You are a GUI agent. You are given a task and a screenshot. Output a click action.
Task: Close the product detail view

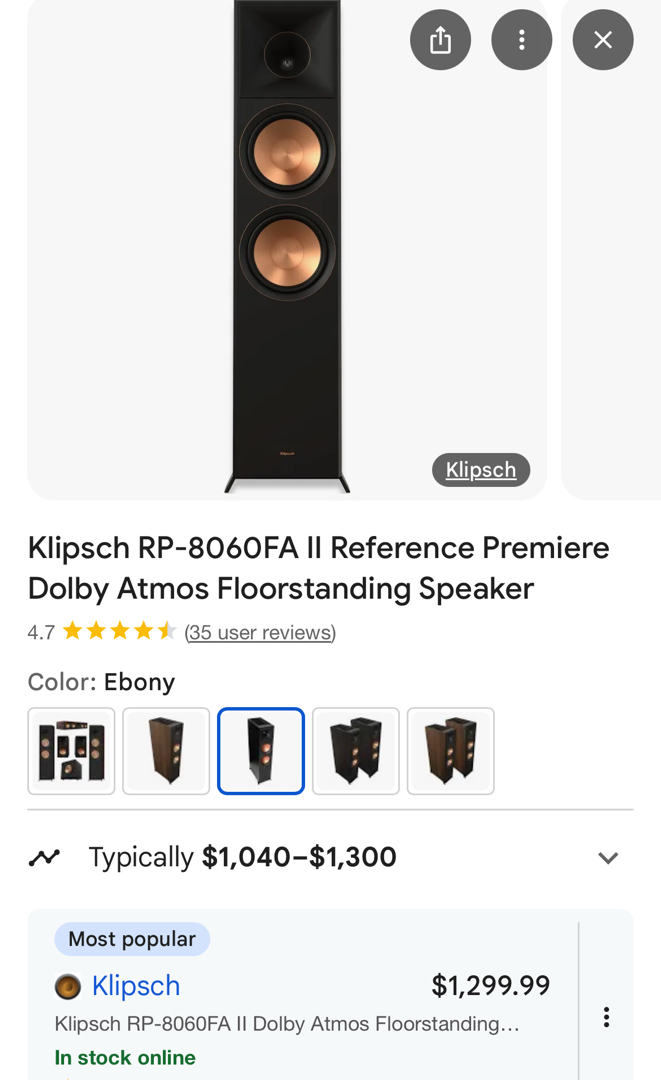point(602,40)
